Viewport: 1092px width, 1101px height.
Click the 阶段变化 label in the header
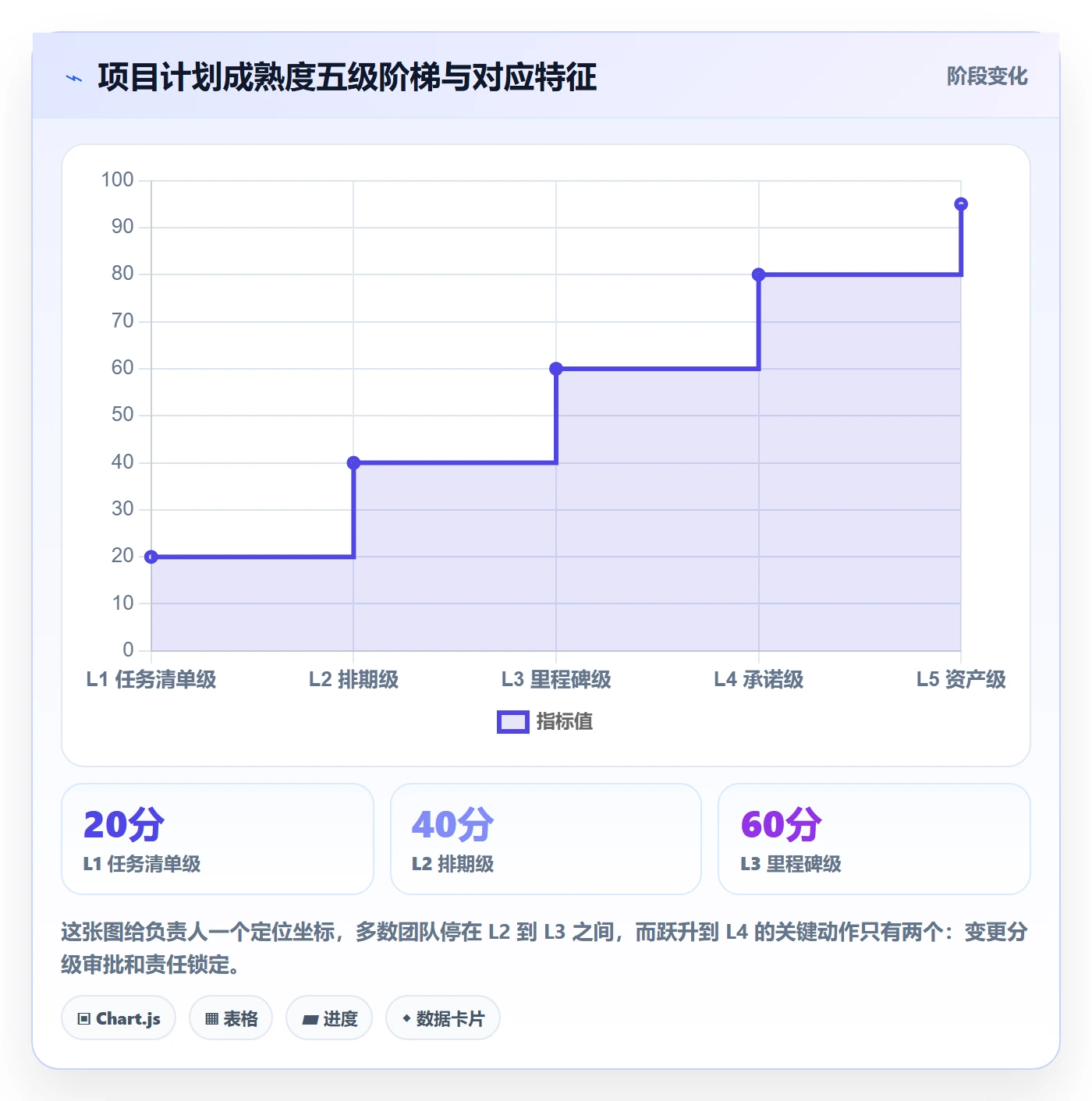(987, 76)
